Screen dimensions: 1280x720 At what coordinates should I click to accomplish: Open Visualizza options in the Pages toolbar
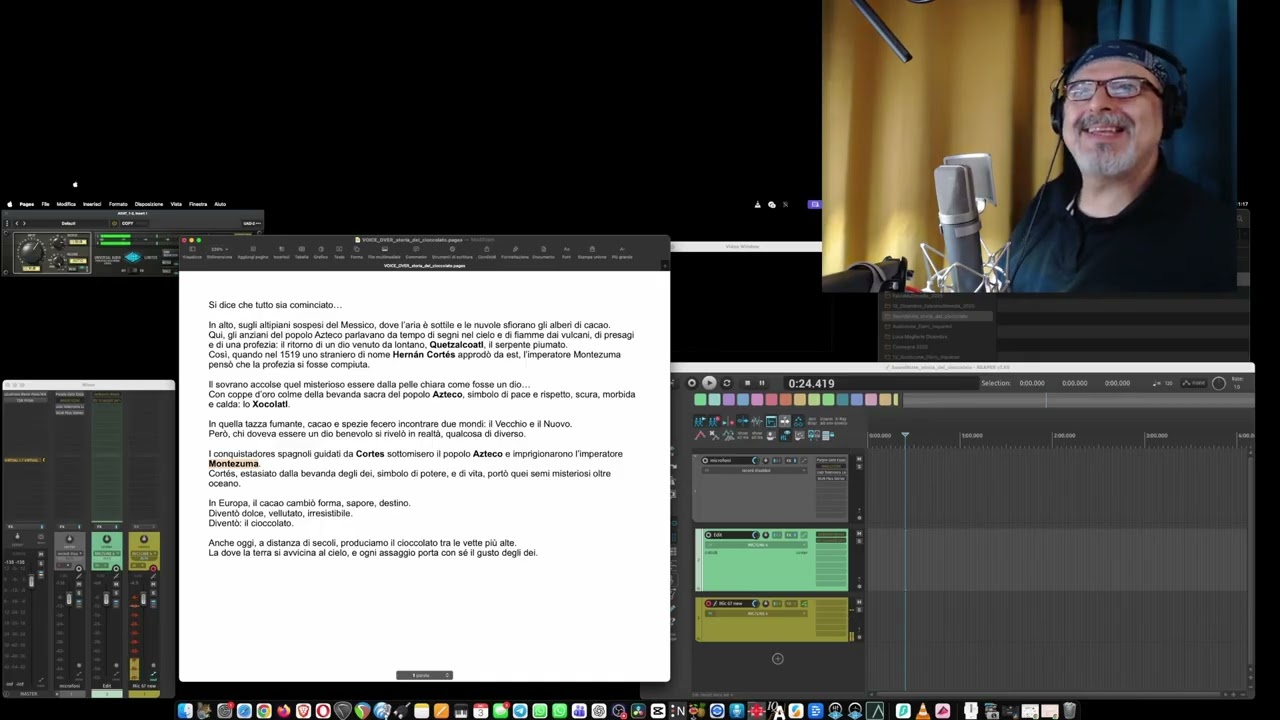(192, 253)
